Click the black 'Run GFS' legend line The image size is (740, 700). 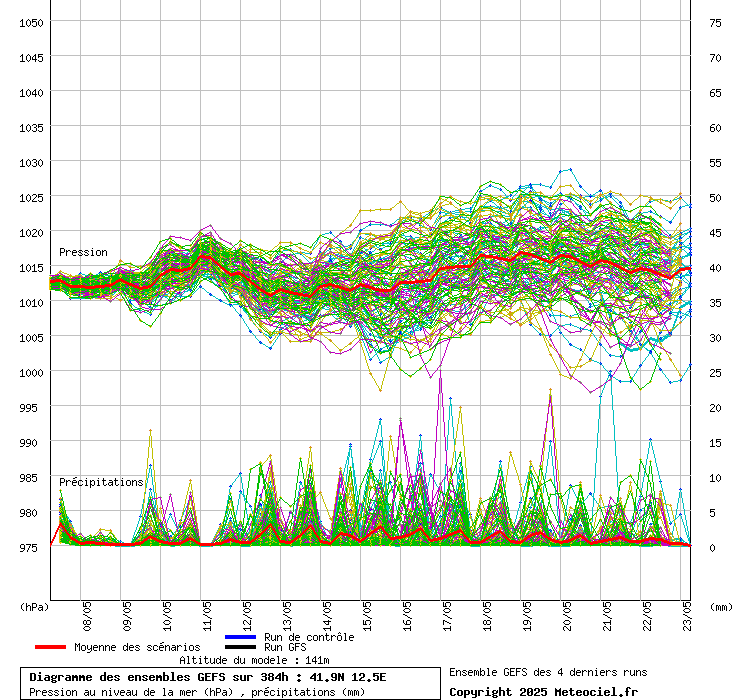tap(240, 647)
